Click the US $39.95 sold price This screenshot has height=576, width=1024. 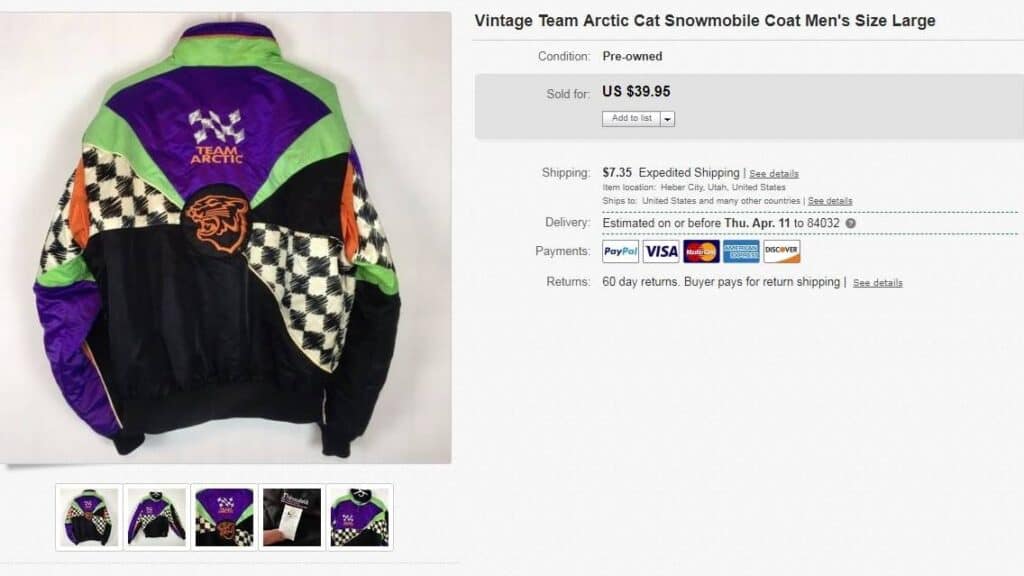636,91
